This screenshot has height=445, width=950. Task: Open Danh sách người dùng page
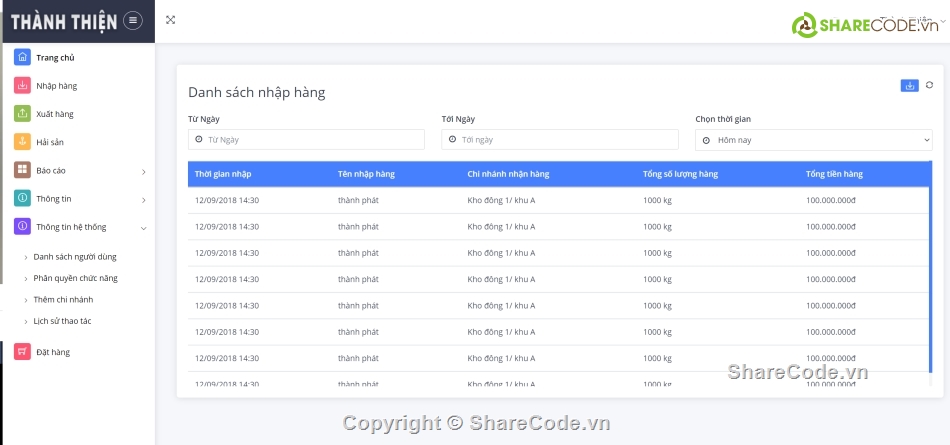(x=75, y=257)
